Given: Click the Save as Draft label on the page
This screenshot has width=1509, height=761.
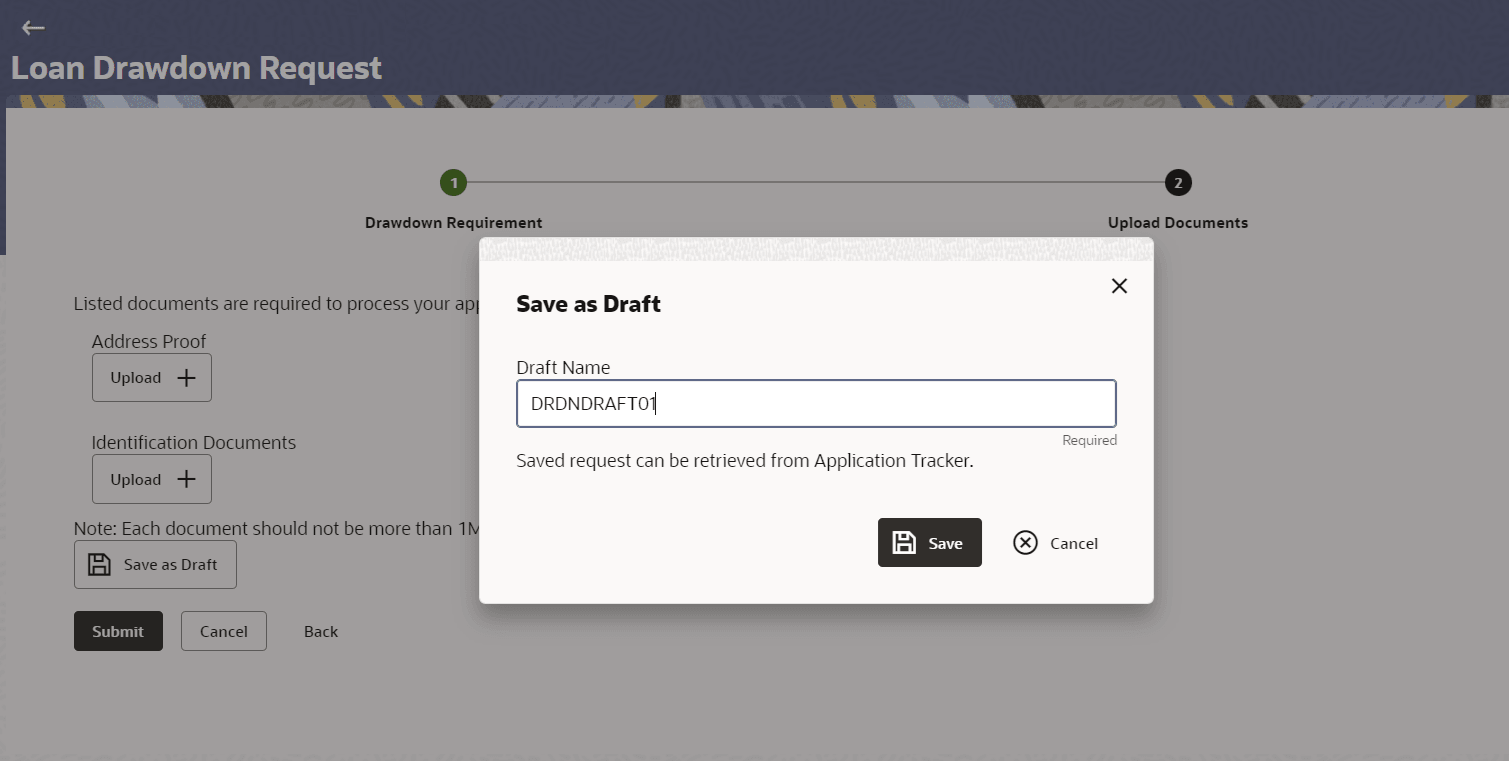Looking at the screenshot, I should coord(170,565).
